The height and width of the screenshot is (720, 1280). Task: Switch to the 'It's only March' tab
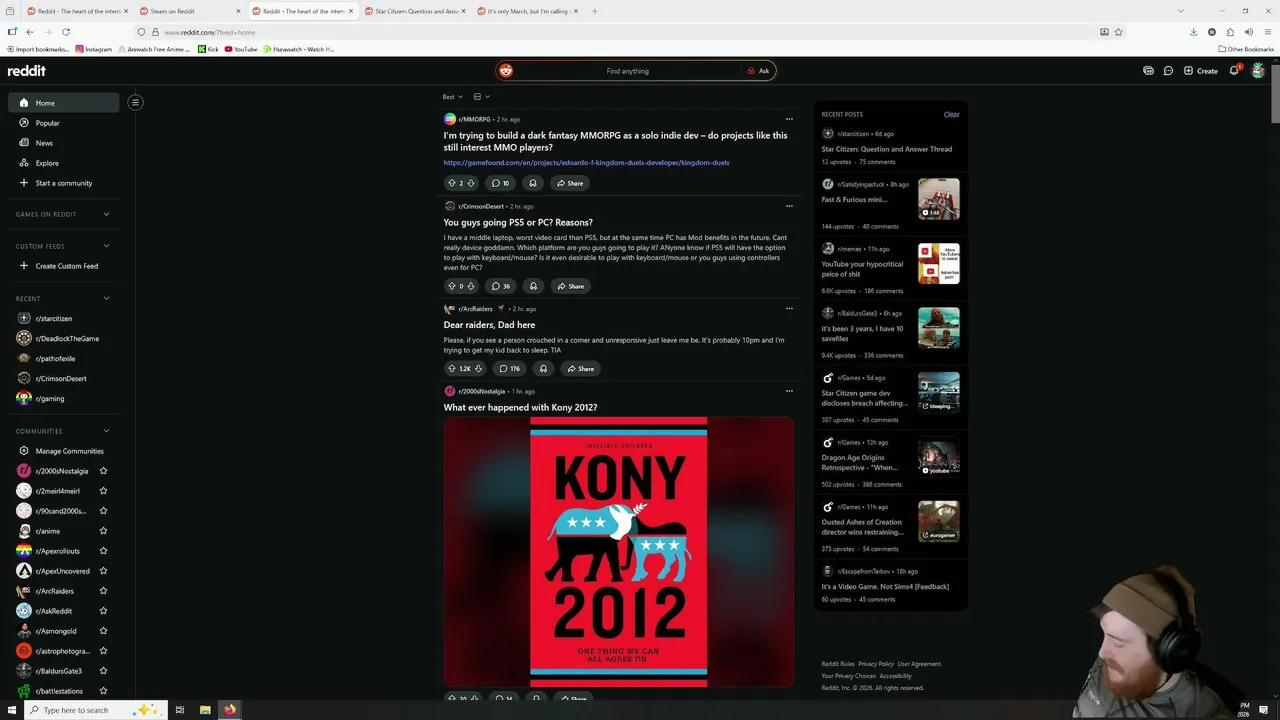point(527,11)
